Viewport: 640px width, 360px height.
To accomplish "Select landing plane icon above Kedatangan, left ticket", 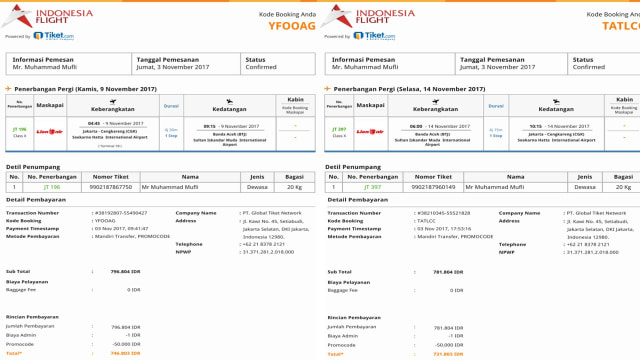I will tap(229, 102).
